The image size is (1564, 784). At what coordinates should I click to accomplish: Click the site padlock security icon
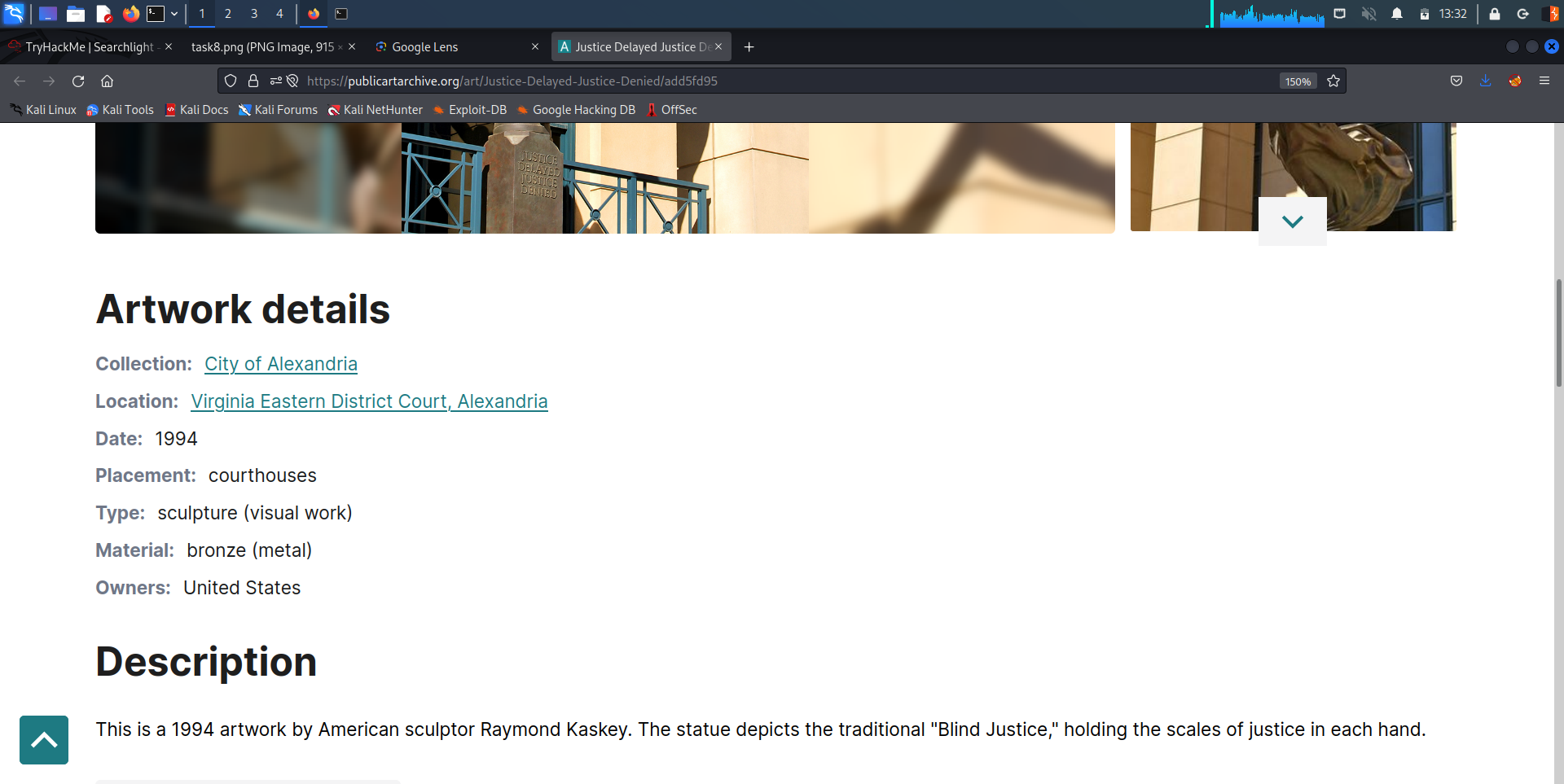[253, 81]
